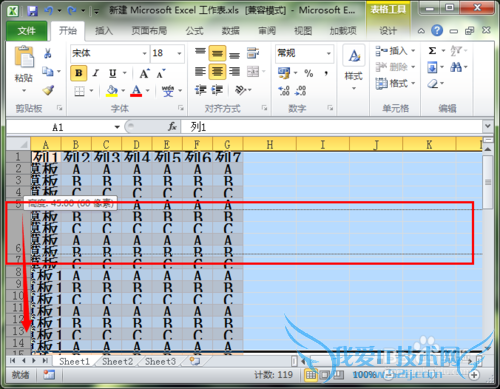The width and height of the screenshot is (500, 389).
Task: Open the number format dropdown
Action: pyautogui.click(x=329, y=53)
